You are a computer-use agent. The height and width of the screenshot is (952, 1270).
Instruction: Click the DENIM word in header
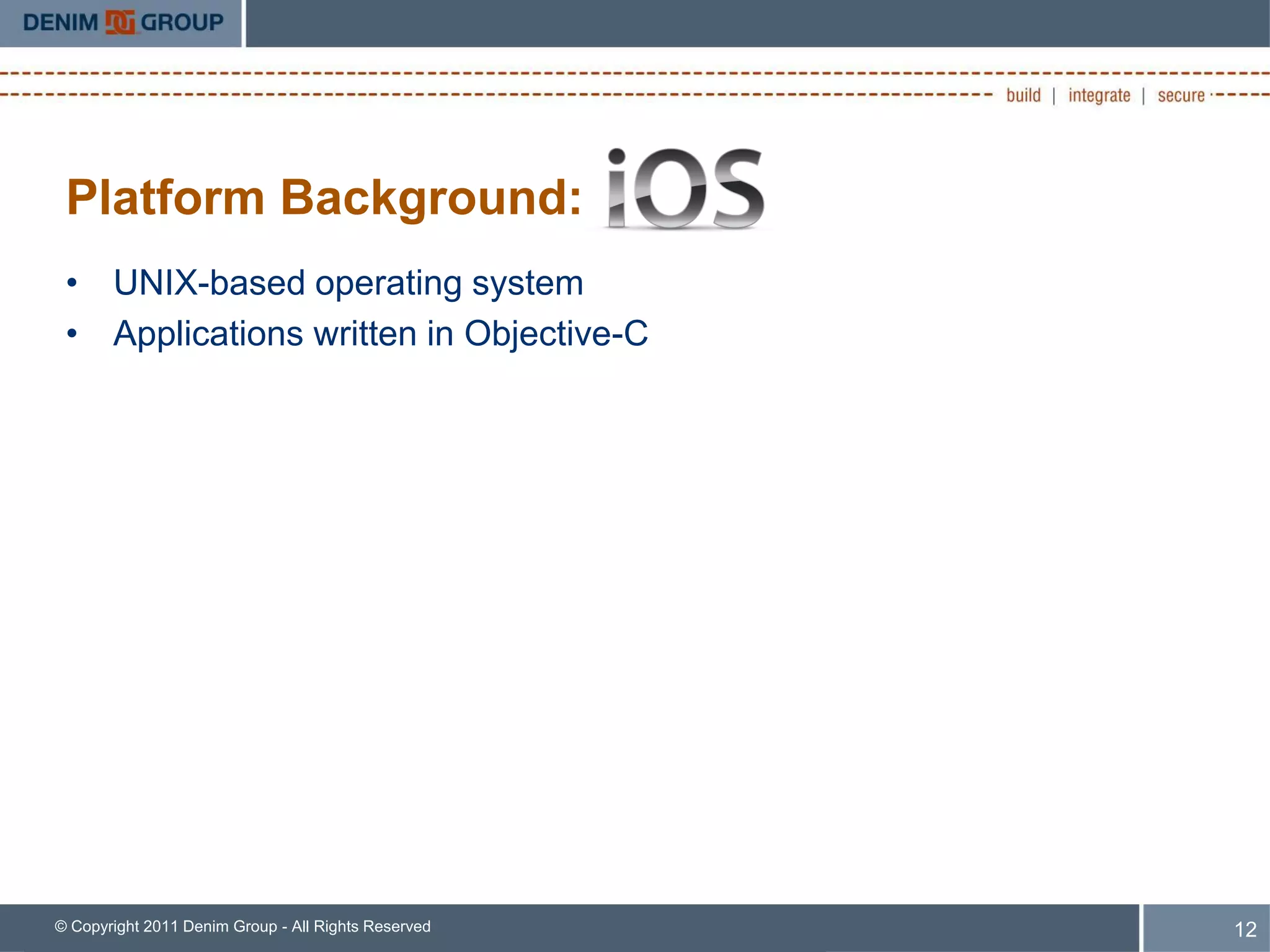coord(60,23)
